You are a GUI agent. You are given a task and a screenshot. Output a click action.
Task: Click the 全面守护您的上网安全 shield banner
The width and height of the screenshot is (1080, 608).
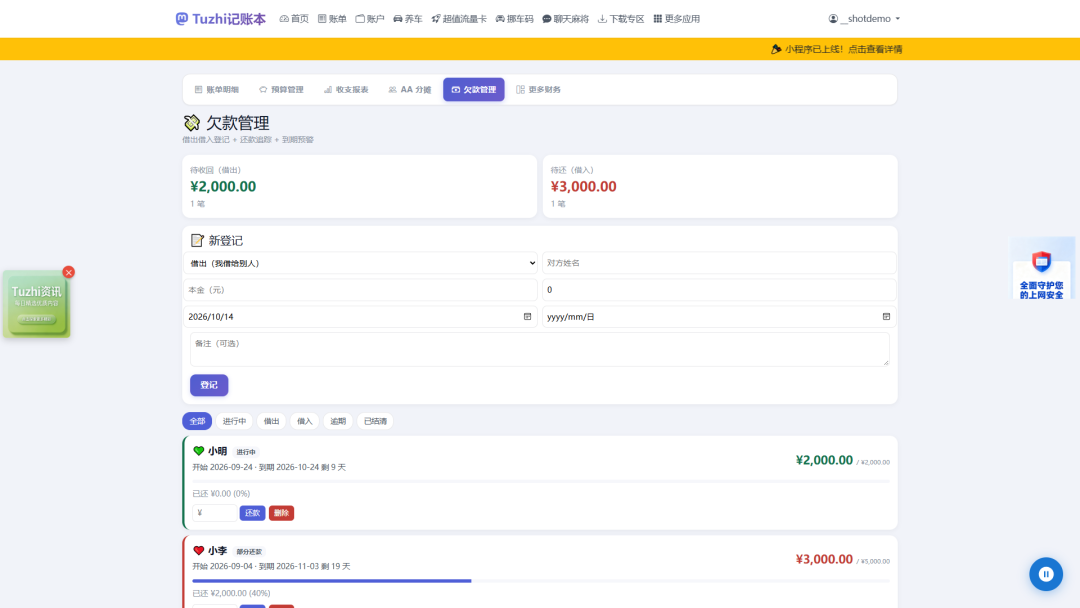coord(1042,270)
